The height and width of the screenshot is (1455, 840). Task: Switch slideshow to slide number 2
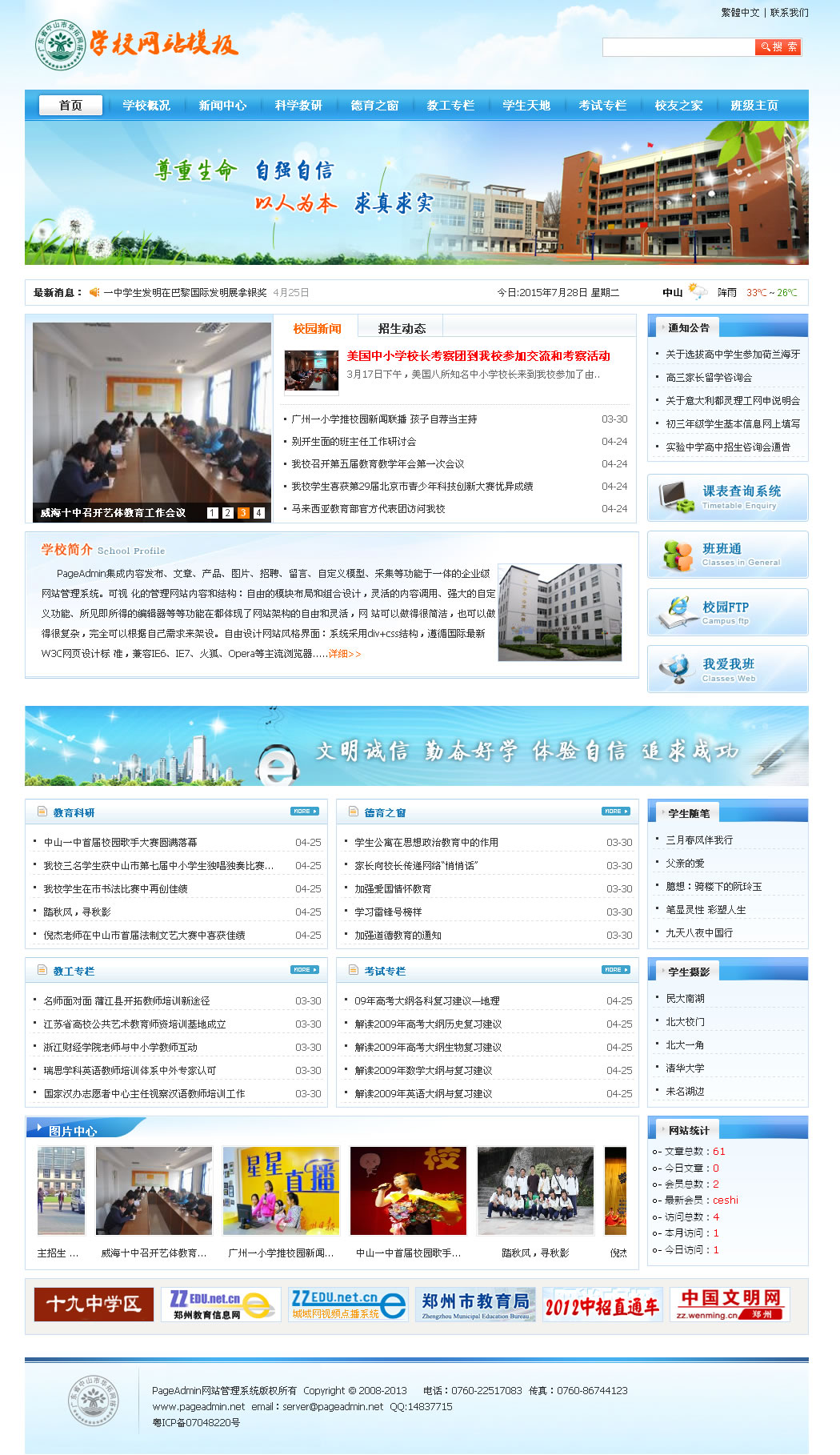(x=228, y=513)
